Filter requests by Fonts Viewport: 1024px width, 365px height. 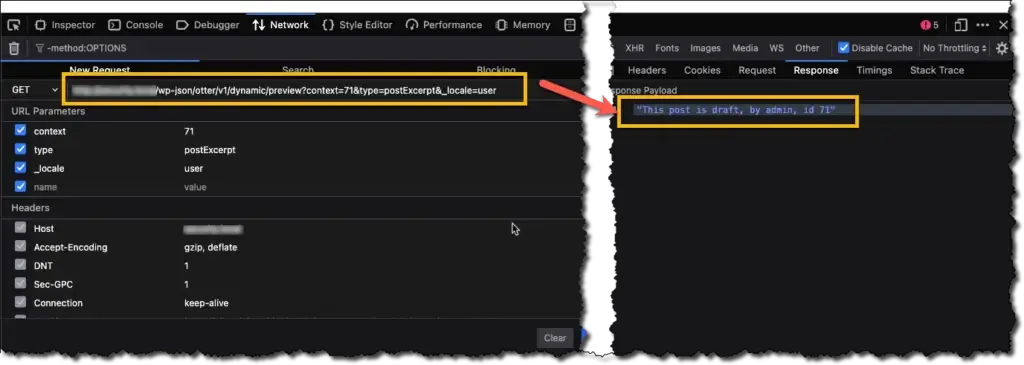[x=667, y=48]
